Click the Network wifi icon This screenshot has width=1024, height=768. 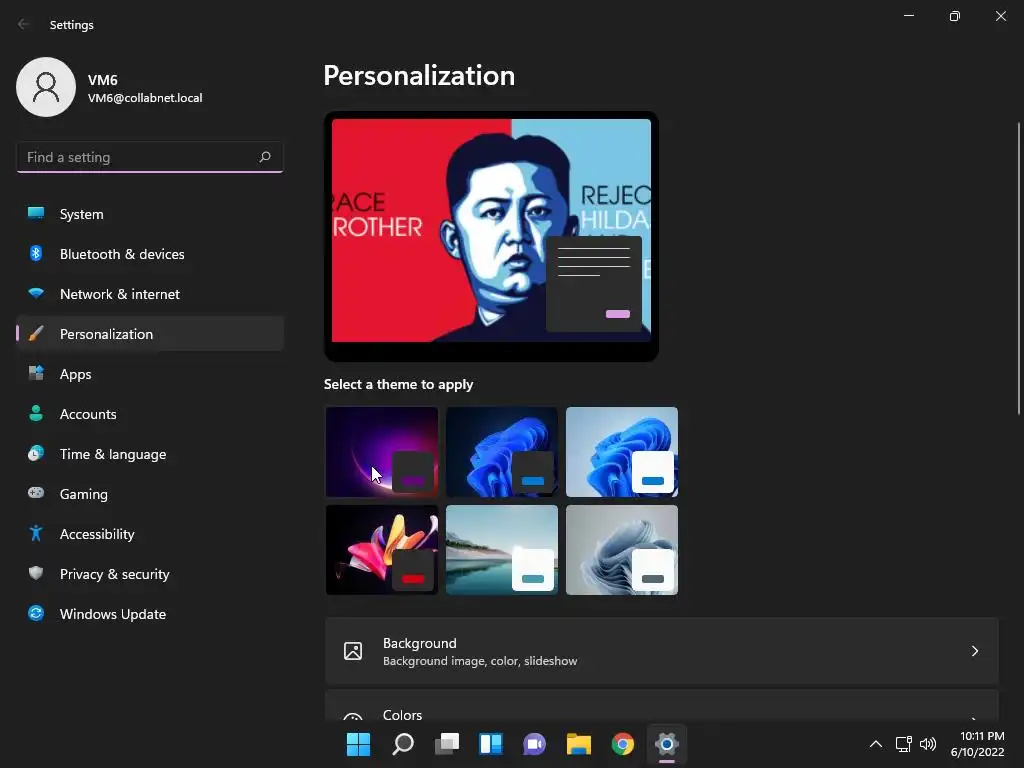[36, 293]
